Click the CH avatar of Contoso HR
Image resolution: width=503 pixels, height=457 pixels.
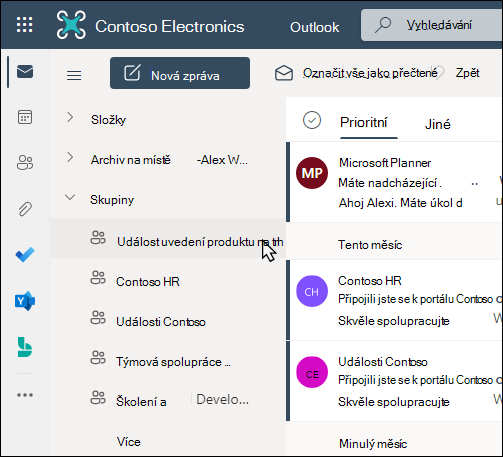(x=312, y=291)
